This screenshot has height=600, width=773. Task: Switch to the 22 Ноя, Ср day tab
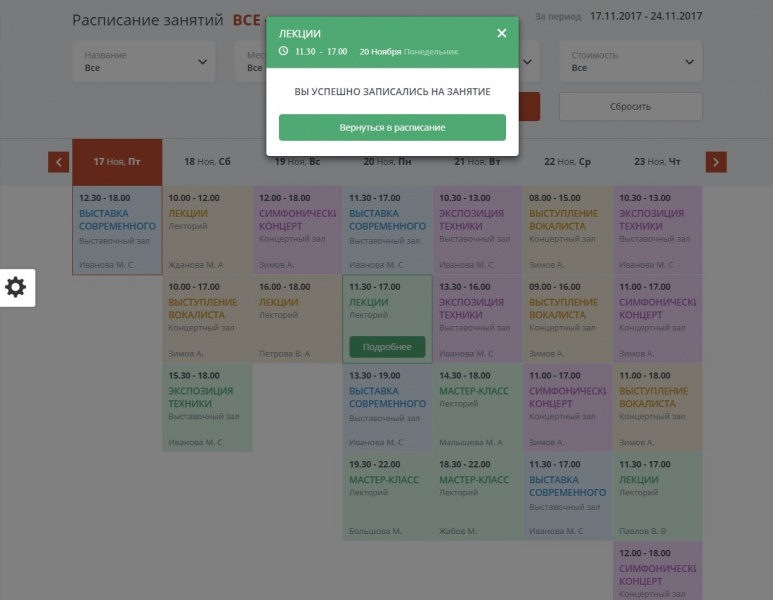(x=567, y=162)
